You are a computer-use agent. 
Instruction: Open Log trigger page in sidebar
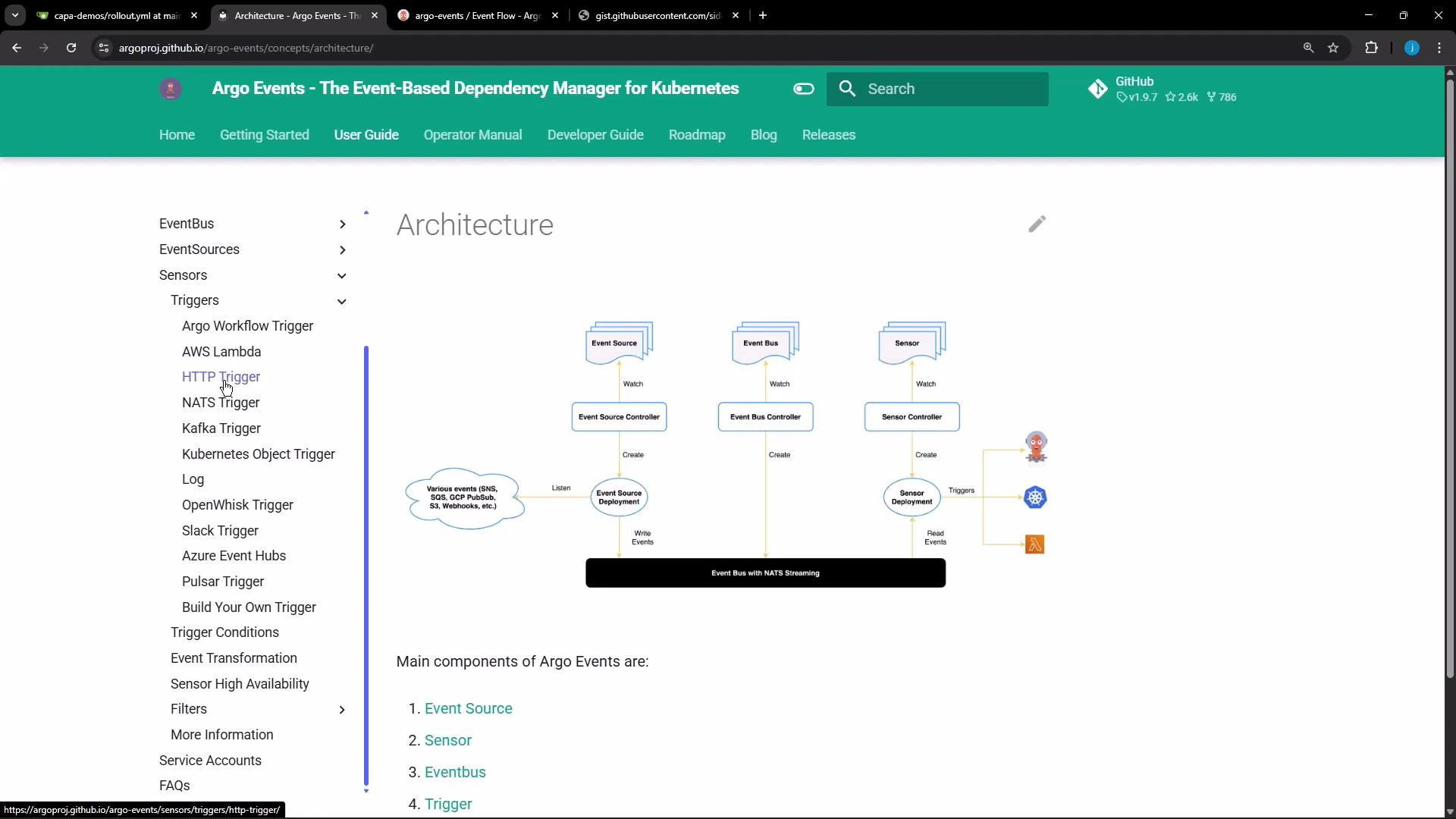[x=193, y=479]
